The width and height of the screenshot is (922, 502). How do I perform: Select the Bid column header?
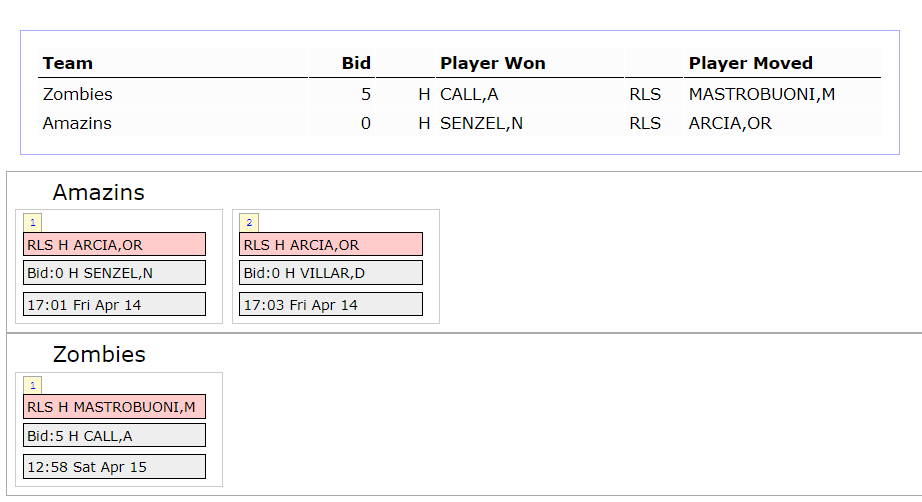click(356, 63)
